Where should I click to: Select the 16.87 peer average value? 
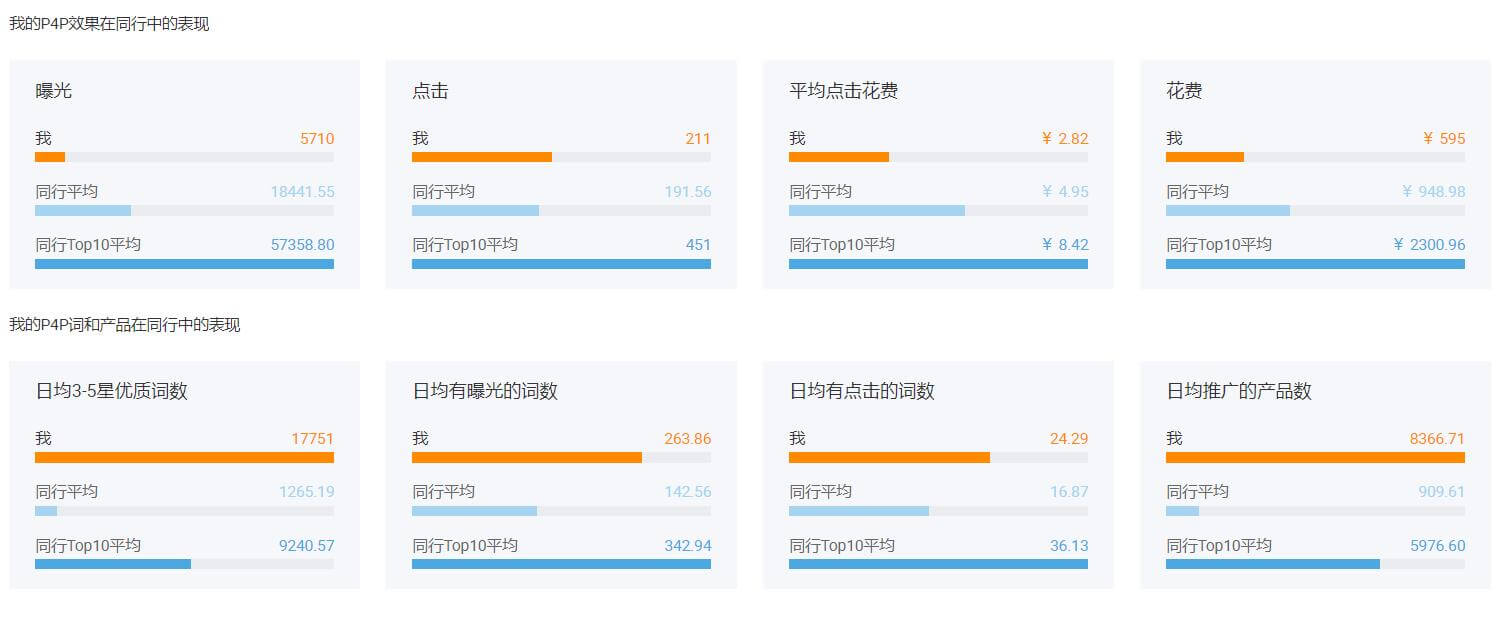pyautogui.click(x=1068, y=492)
